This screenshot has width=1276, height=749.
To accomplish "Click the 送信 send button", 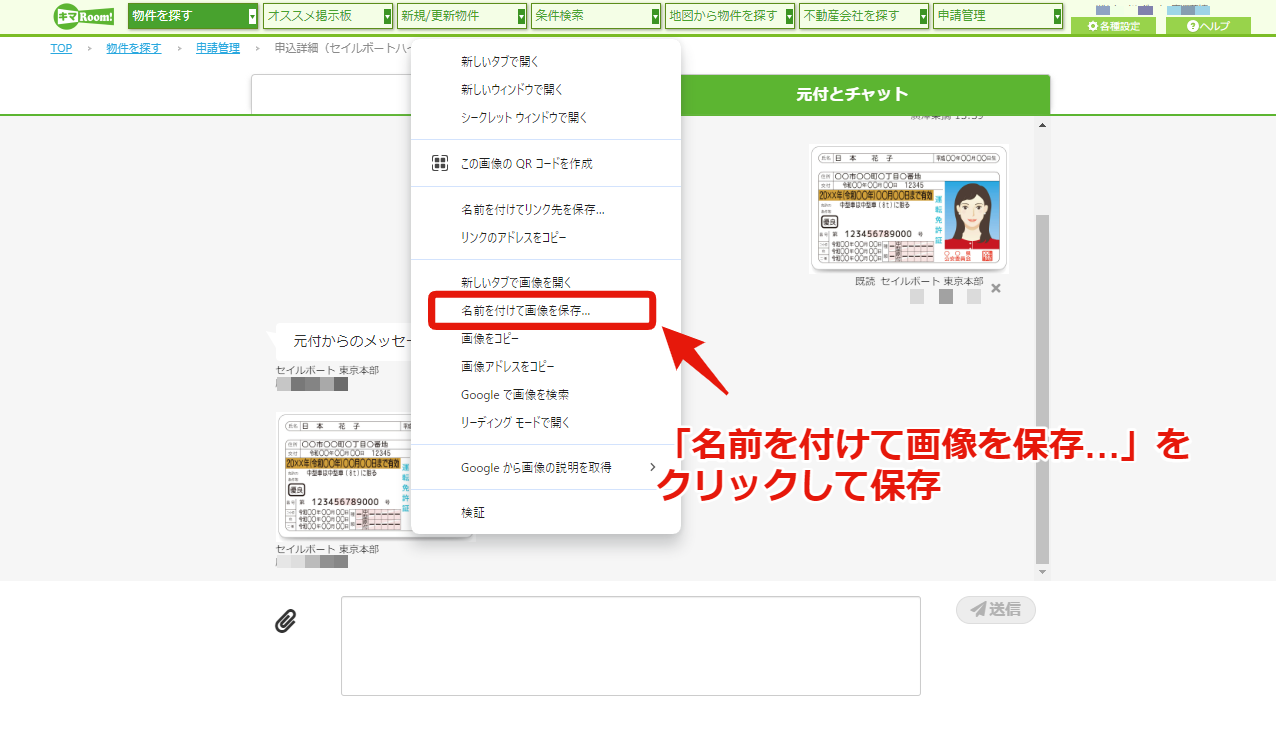I will pos(996,610).
